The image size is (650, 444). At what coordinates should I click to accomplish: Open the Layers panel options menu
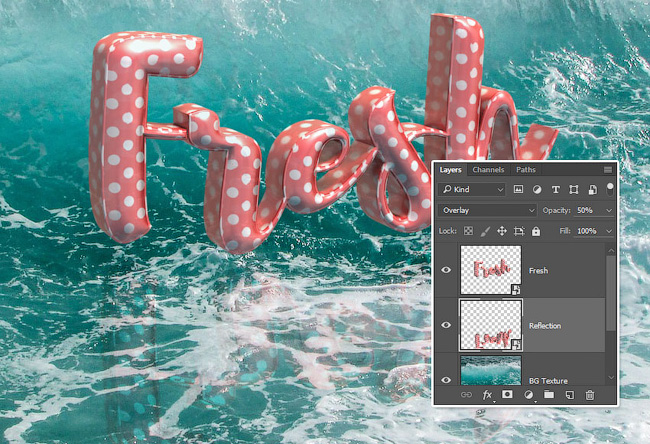[x=608, y=170]
